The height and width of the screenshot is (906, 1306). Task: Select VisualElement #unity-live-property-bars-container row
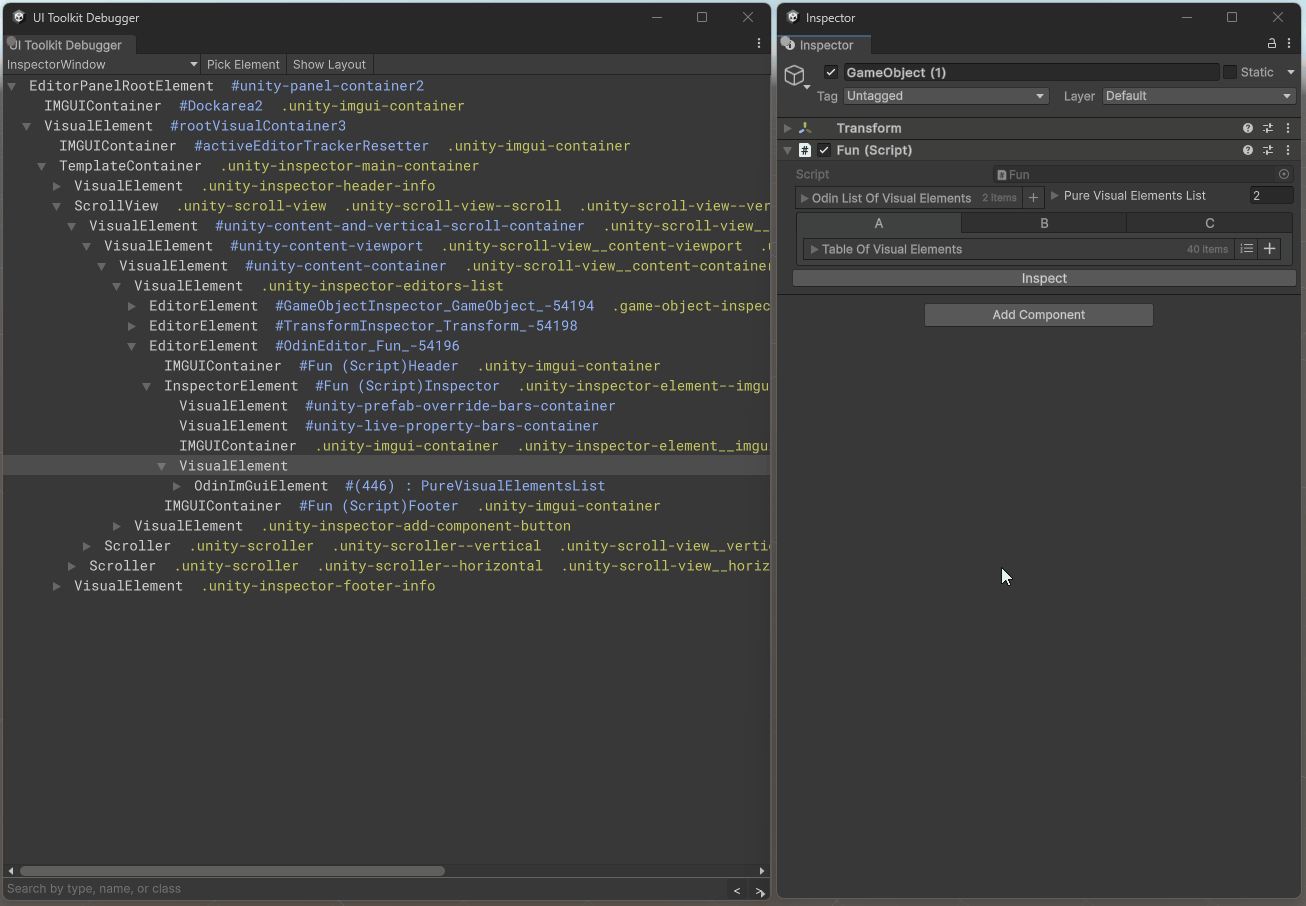[x=387, y=426]
